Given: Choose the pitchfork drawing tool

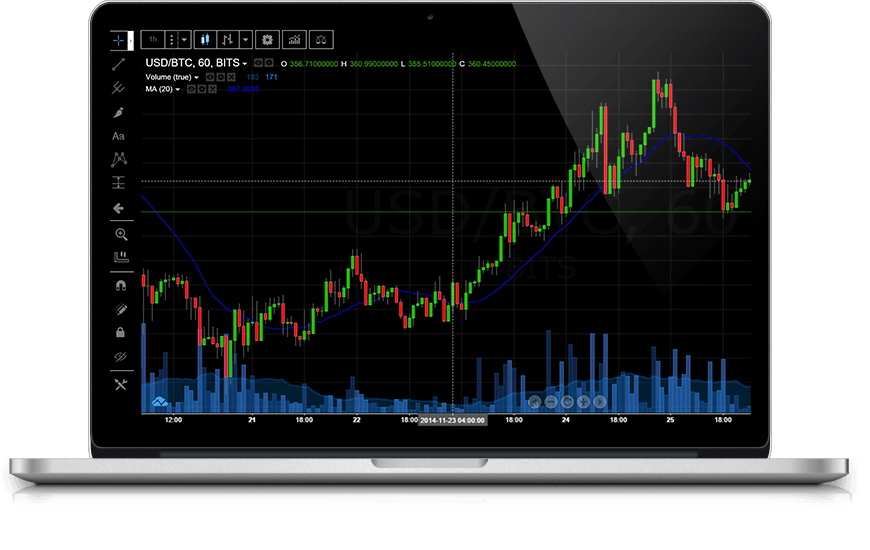Looking at the screenshot, I should [x=119, y=88].
